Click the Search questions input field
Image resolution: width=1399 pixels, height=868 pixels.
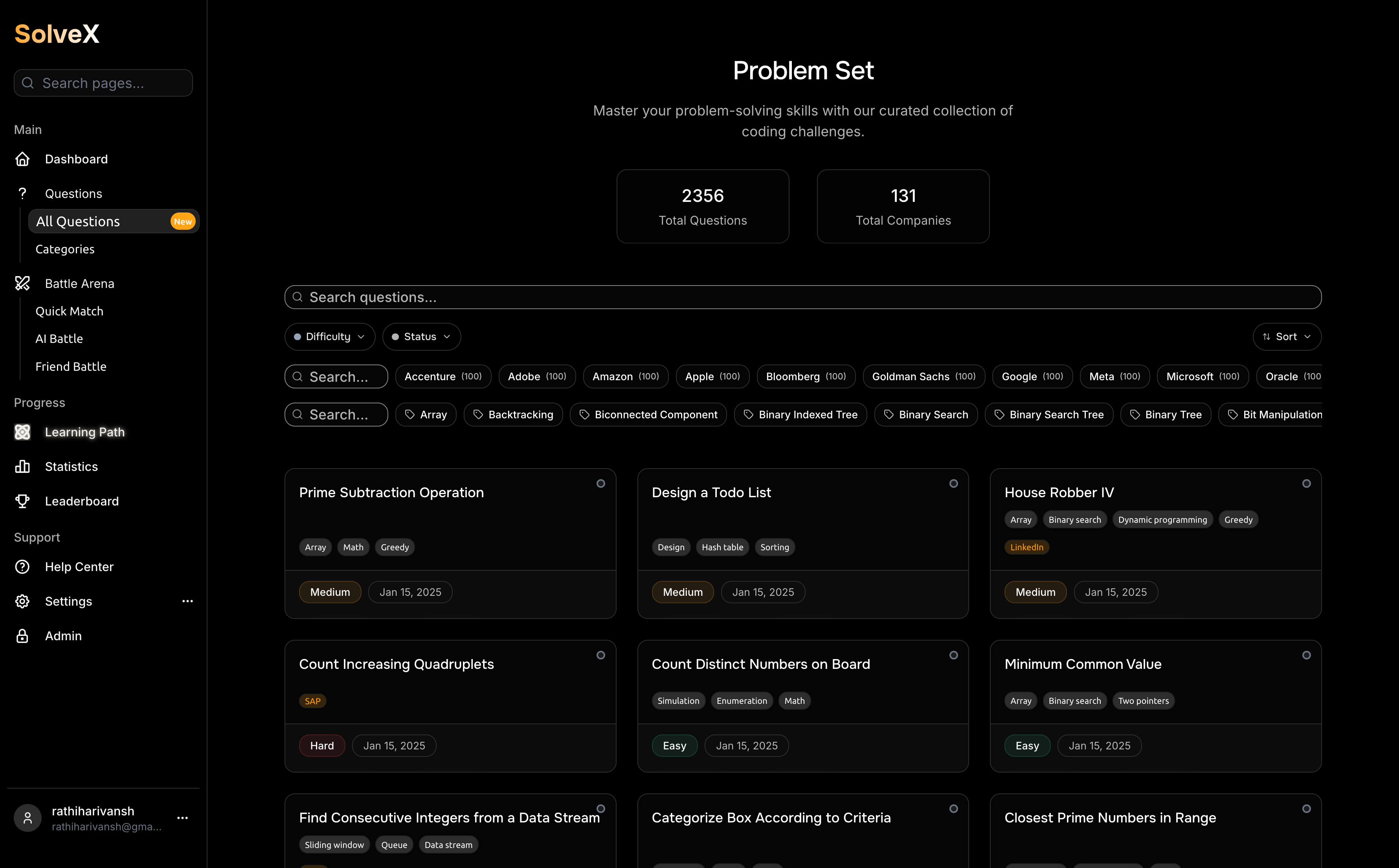pos(803,297)
